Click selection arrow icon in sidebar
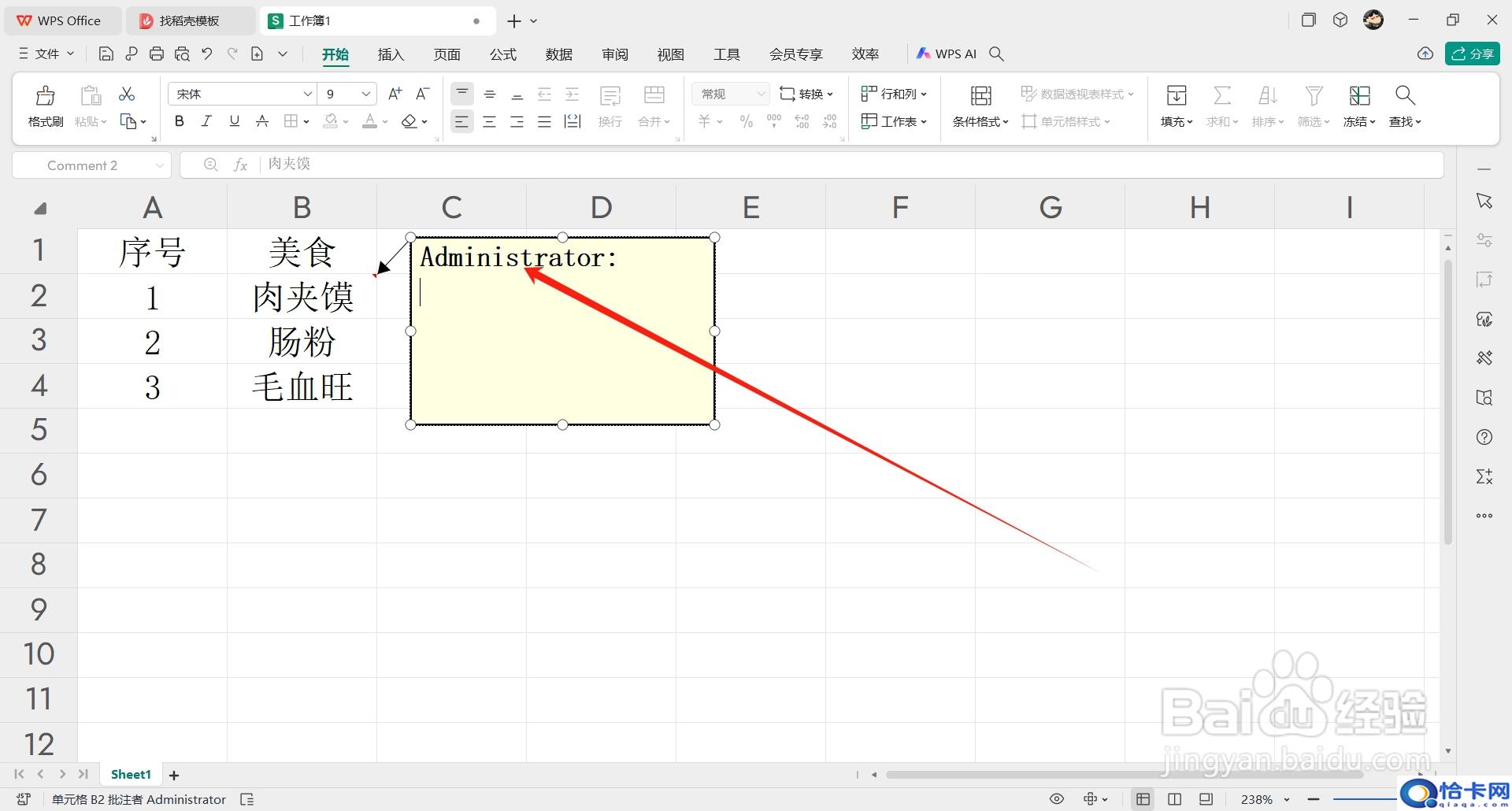 [1484, 201]
